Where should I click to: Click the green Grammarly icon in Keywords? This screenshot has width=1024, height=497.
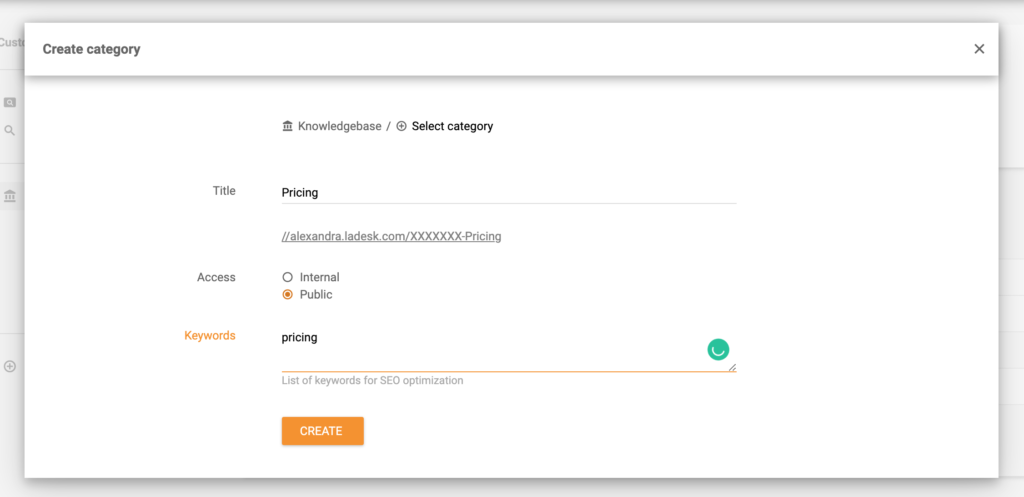pos(718,349)
